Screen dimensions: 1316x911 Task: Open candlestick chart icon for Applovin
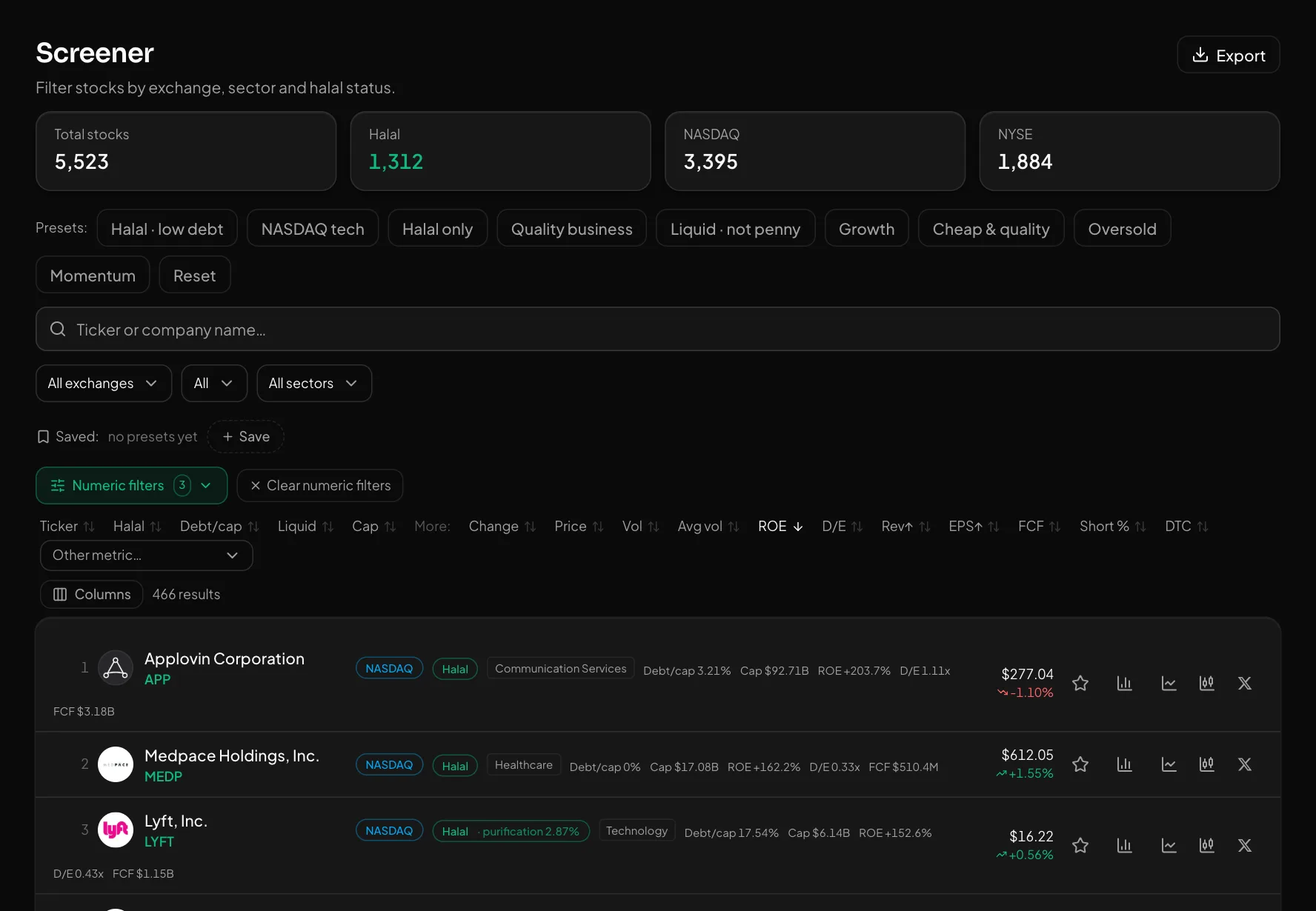click(1207, 683)
